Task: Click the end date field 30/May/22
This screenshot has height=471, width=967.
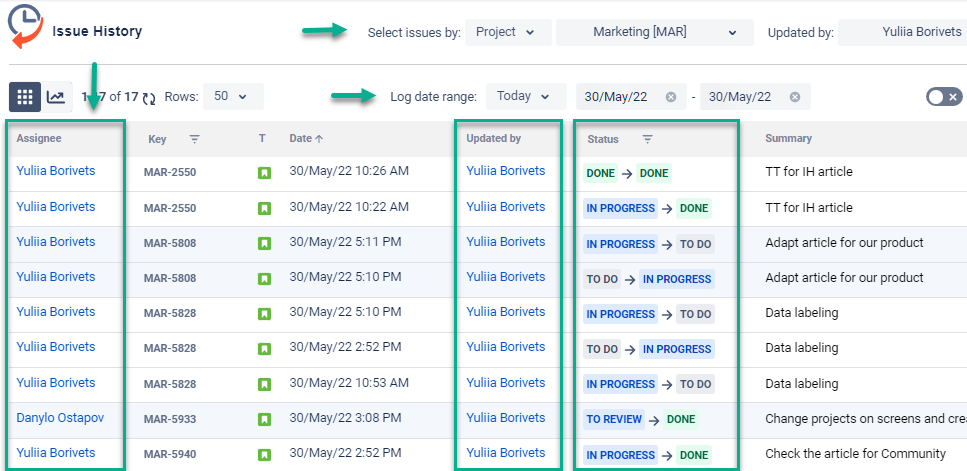Action: click(755, 97)
